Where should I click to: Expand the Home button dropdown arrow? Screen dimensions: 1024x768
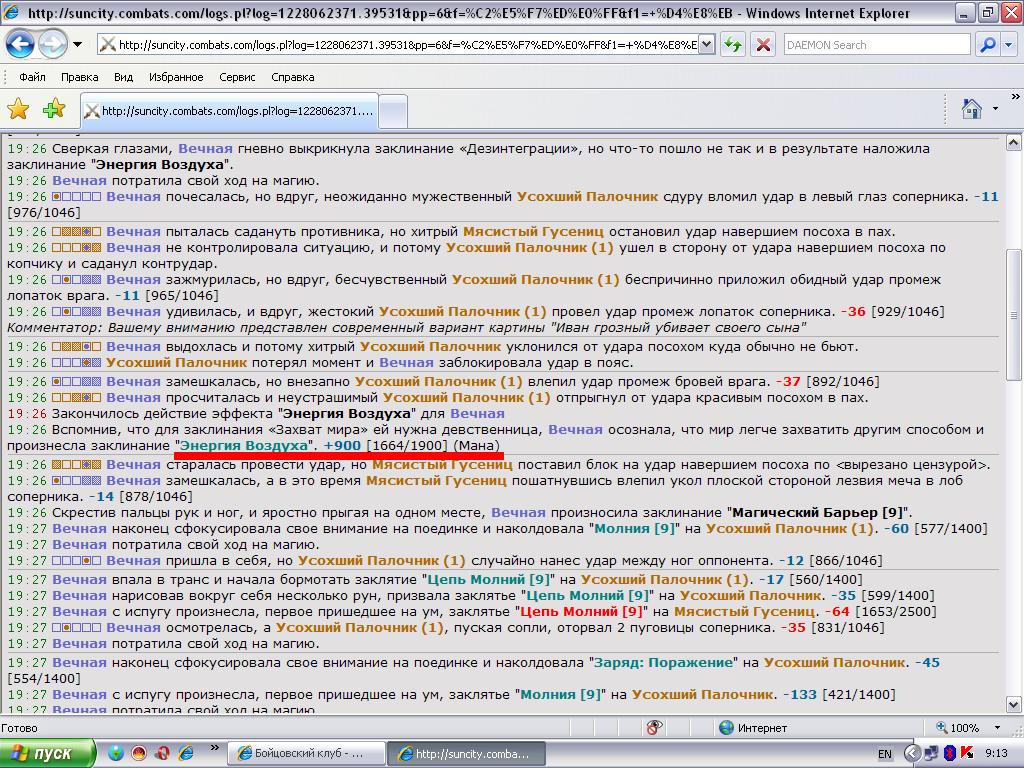pos(995,108)
